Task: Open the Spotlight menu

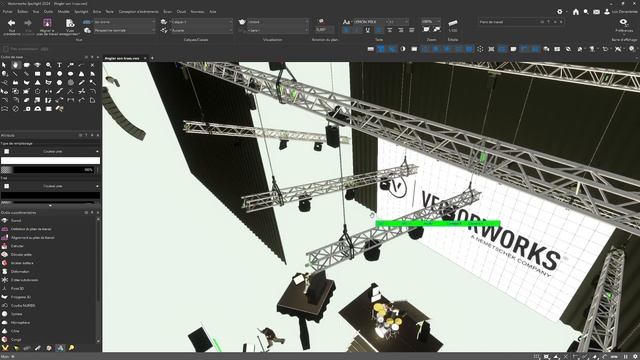Action: (x=81, y=12)
